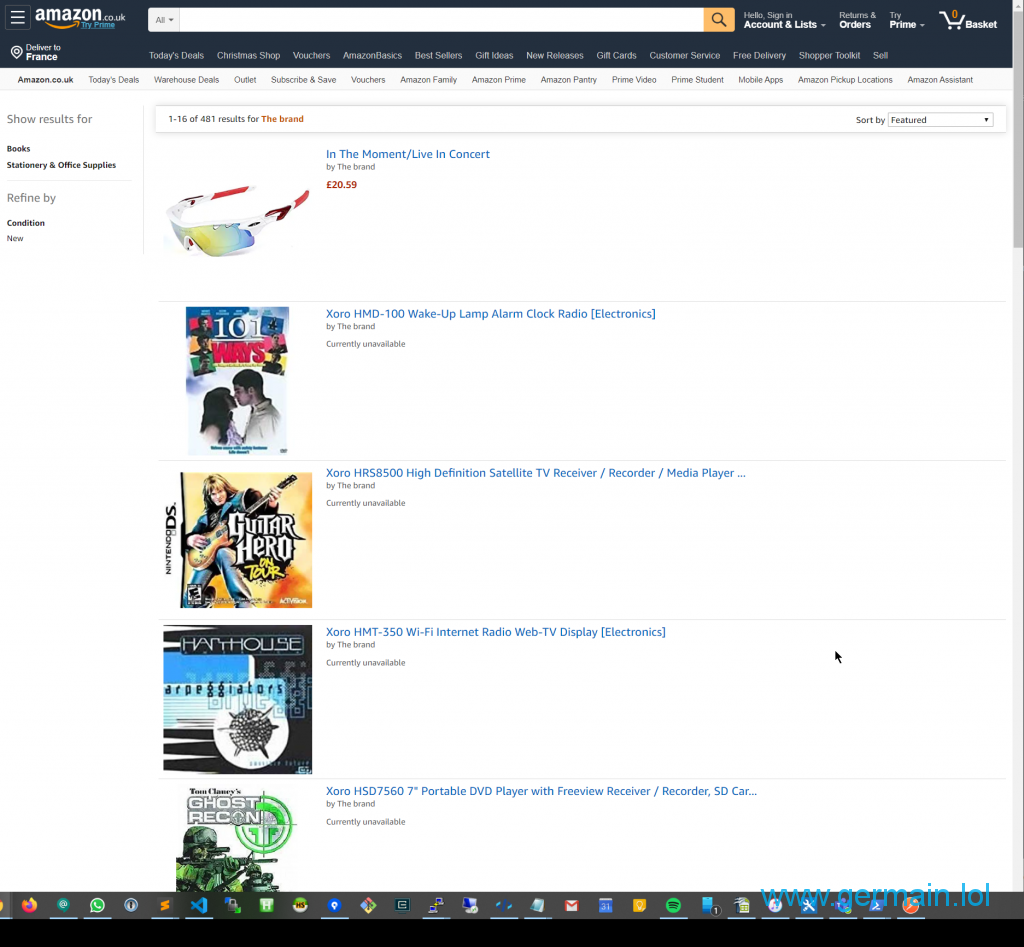The image size is (1024, 947).
Task: Expand the Try Prime dropdown
Action: 906,20
